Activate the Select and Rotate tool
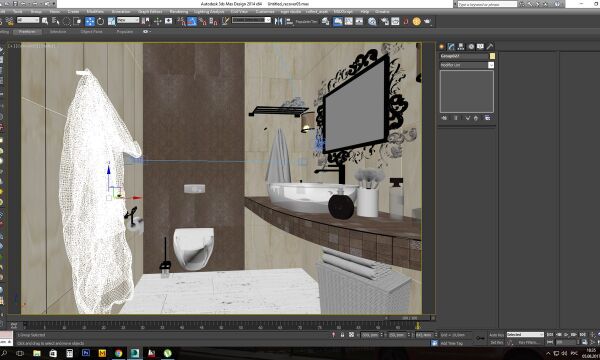Image resolution: width=600 pixels, height=360 pixels. click(x=100, y=21)
